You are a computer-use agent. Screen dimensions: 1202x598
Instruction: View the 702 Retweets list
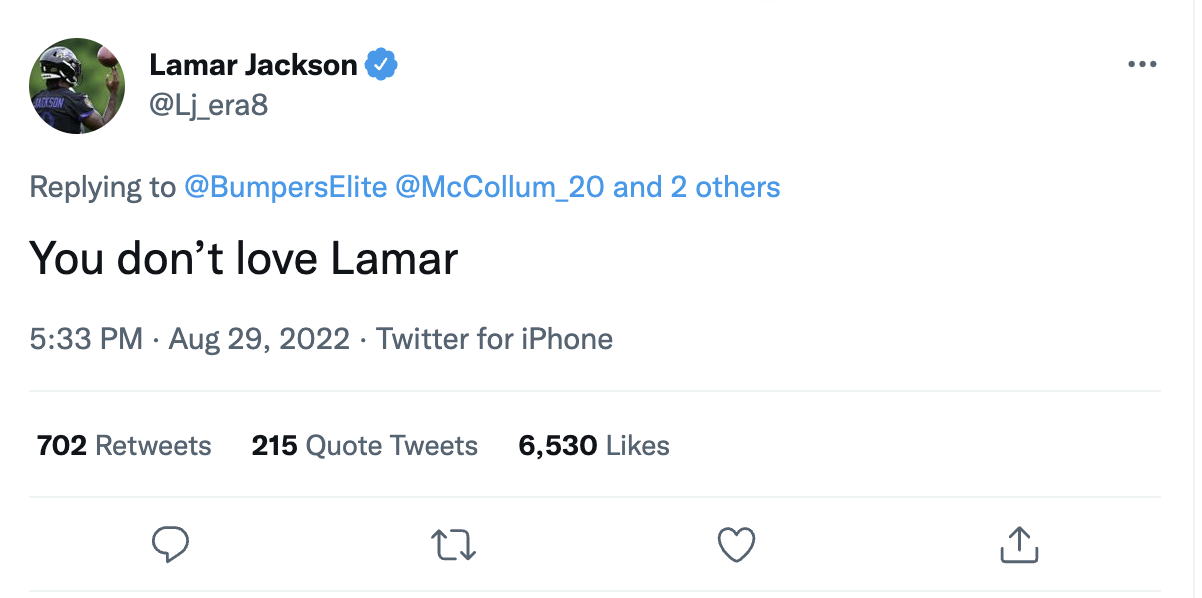[124, 445]
